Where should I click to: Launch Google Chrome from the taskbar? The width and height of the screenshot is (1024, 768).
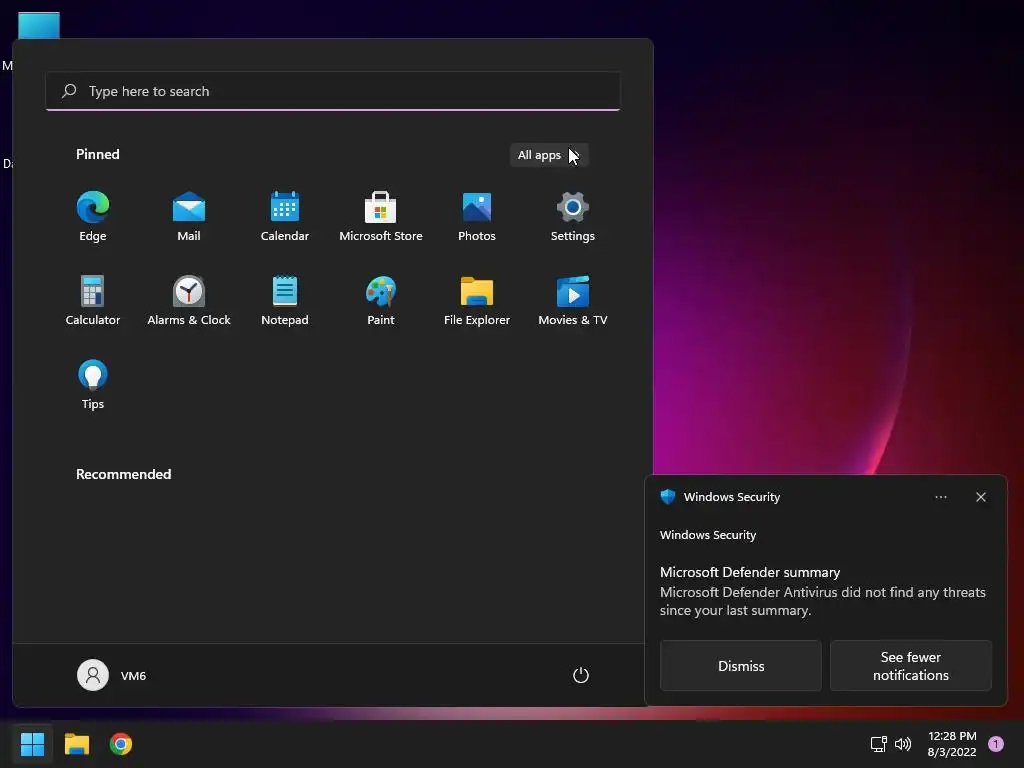click(x=121, y=744)
